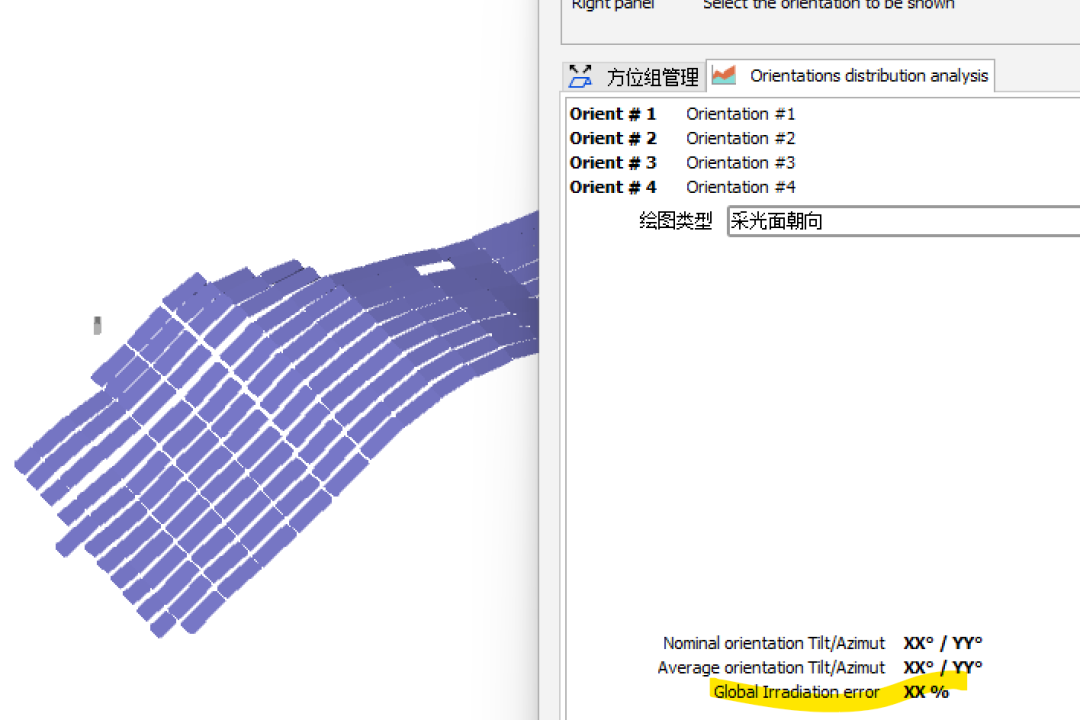Click the 绘图类型 field label
Image resolution: width=1080 pixels, height=720 pixels.
coord(676,221)
